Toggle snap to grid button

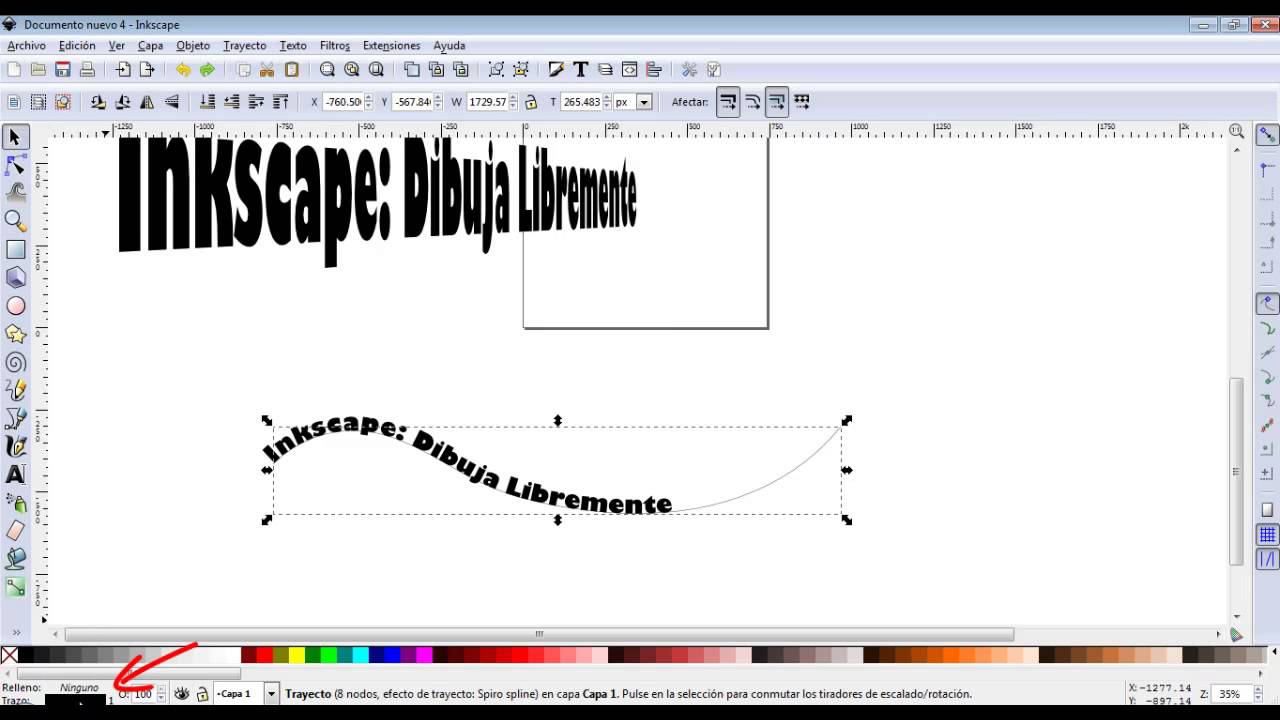click(1267, 535)
